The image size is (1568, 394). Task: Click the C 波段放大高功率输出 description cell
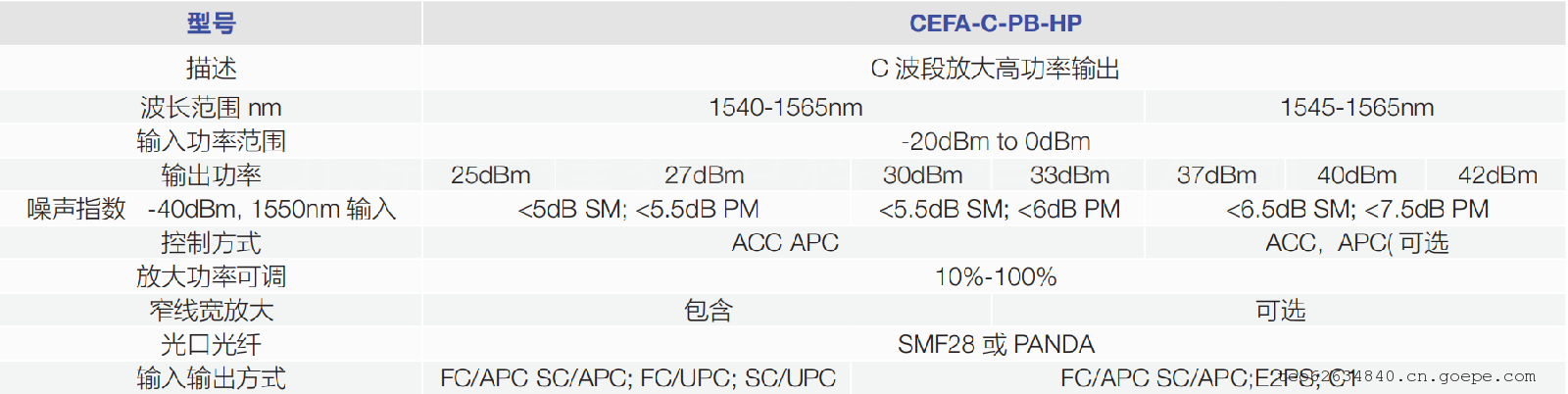(x=995, y=69)
